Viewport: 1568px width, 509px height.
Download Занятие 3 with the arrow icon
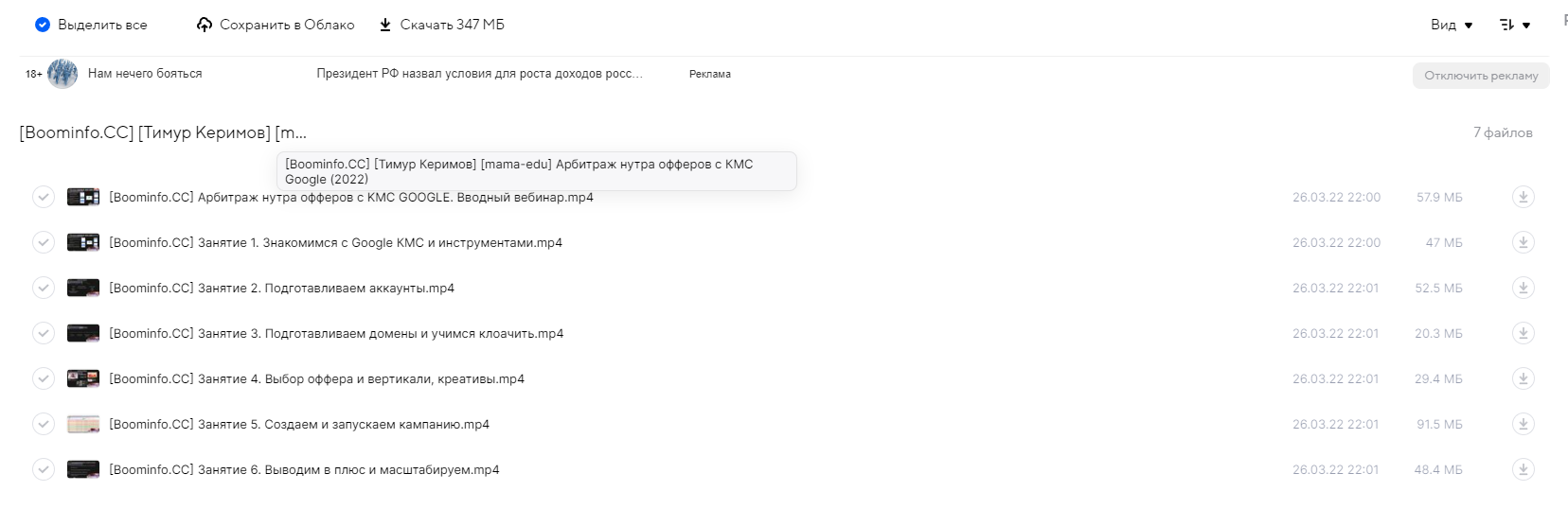point(1523,333)
